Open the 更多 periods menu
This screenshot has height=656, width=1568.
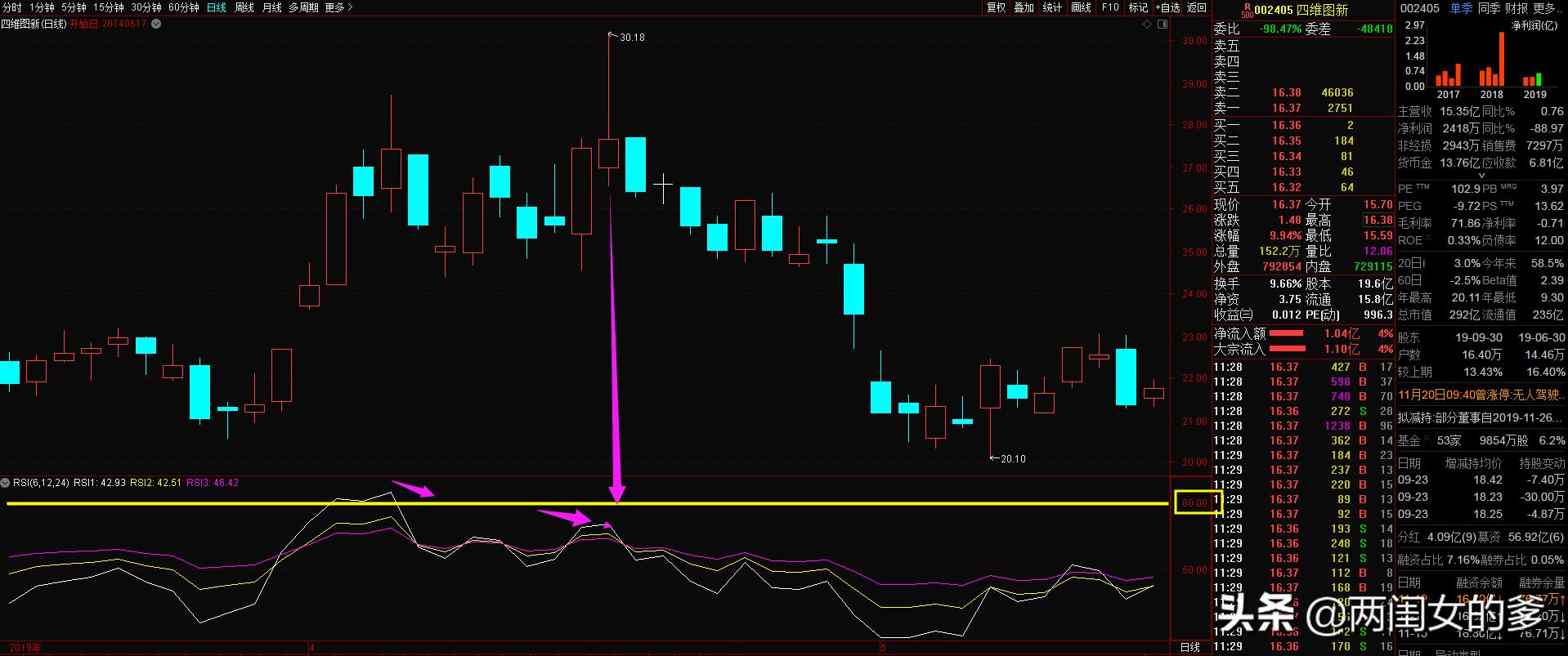pos(338,7)
